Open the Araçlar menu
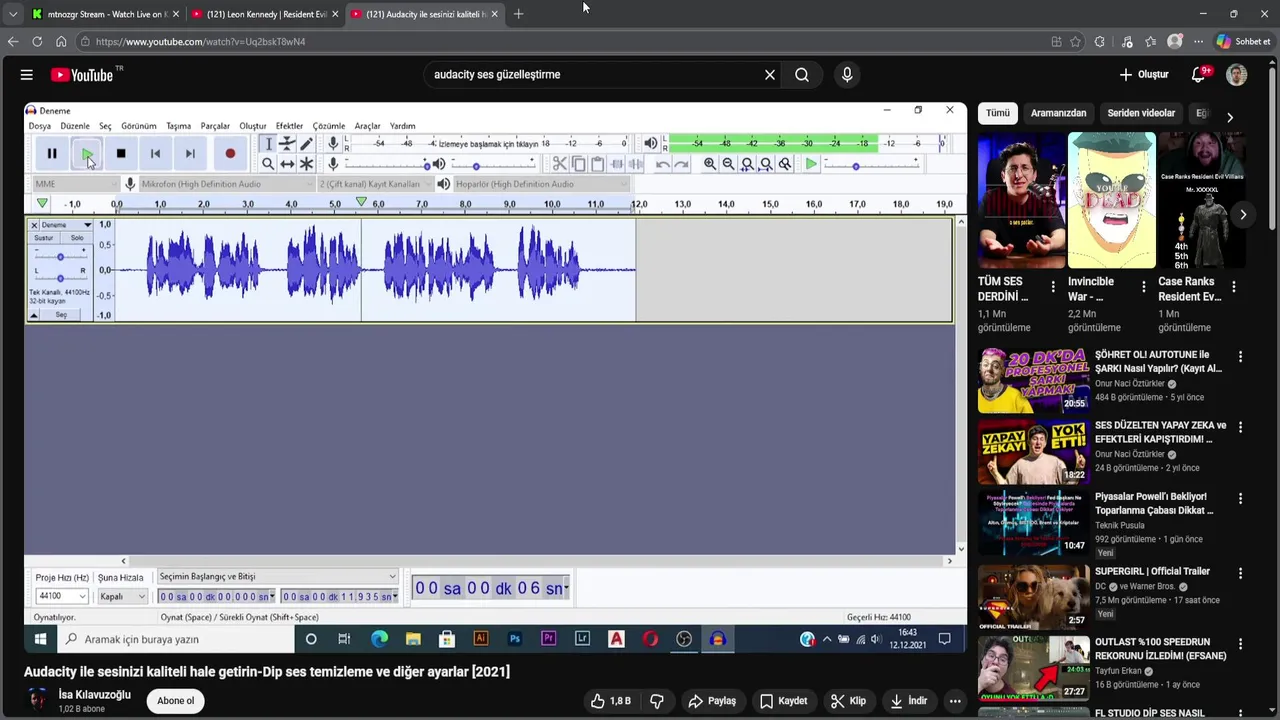Image resolution: width=1280 pixels, height=720 pixels. 367,126
